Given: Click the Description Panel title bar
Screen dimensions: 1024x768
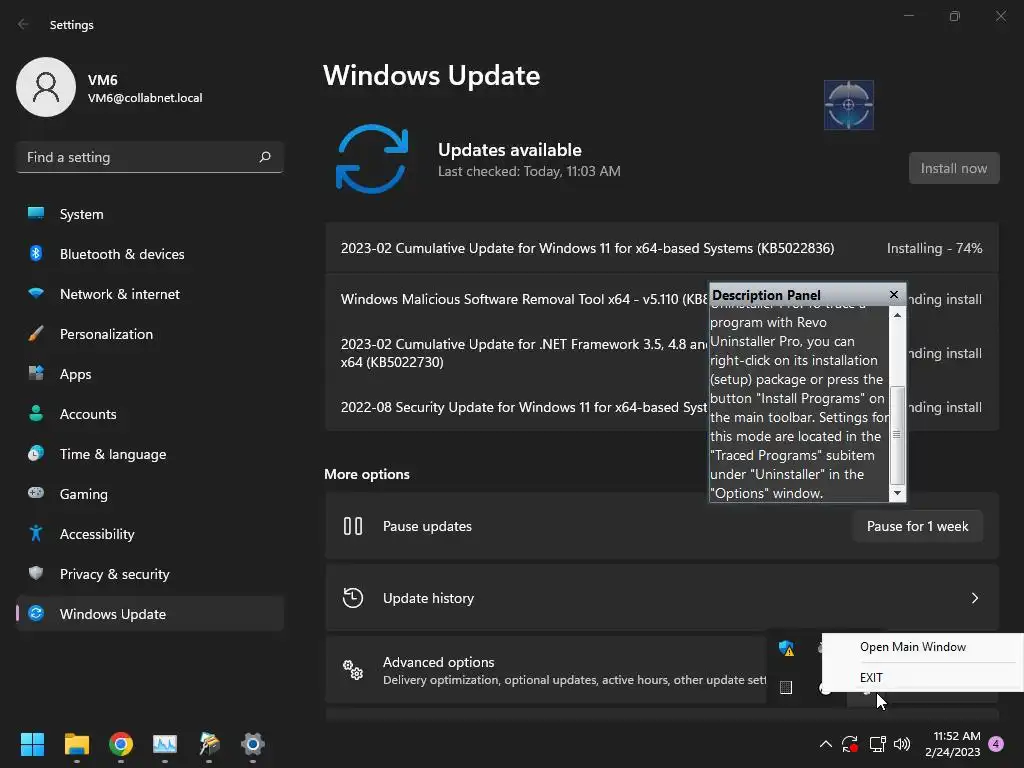Looking at the screenshot, I should 798,295.
